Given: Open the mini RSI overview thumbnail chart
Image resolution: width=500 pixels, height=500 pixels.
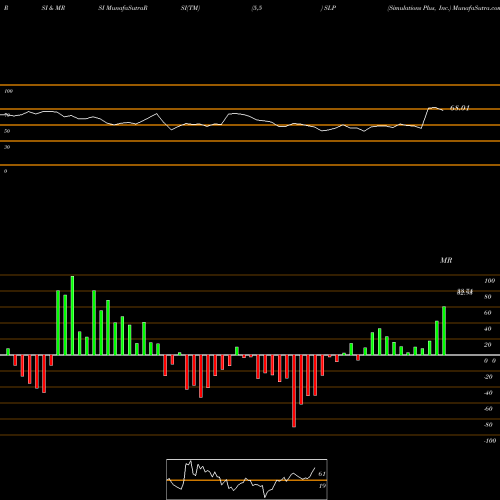Looking at the screenshot, I should (x=247, y=479).
